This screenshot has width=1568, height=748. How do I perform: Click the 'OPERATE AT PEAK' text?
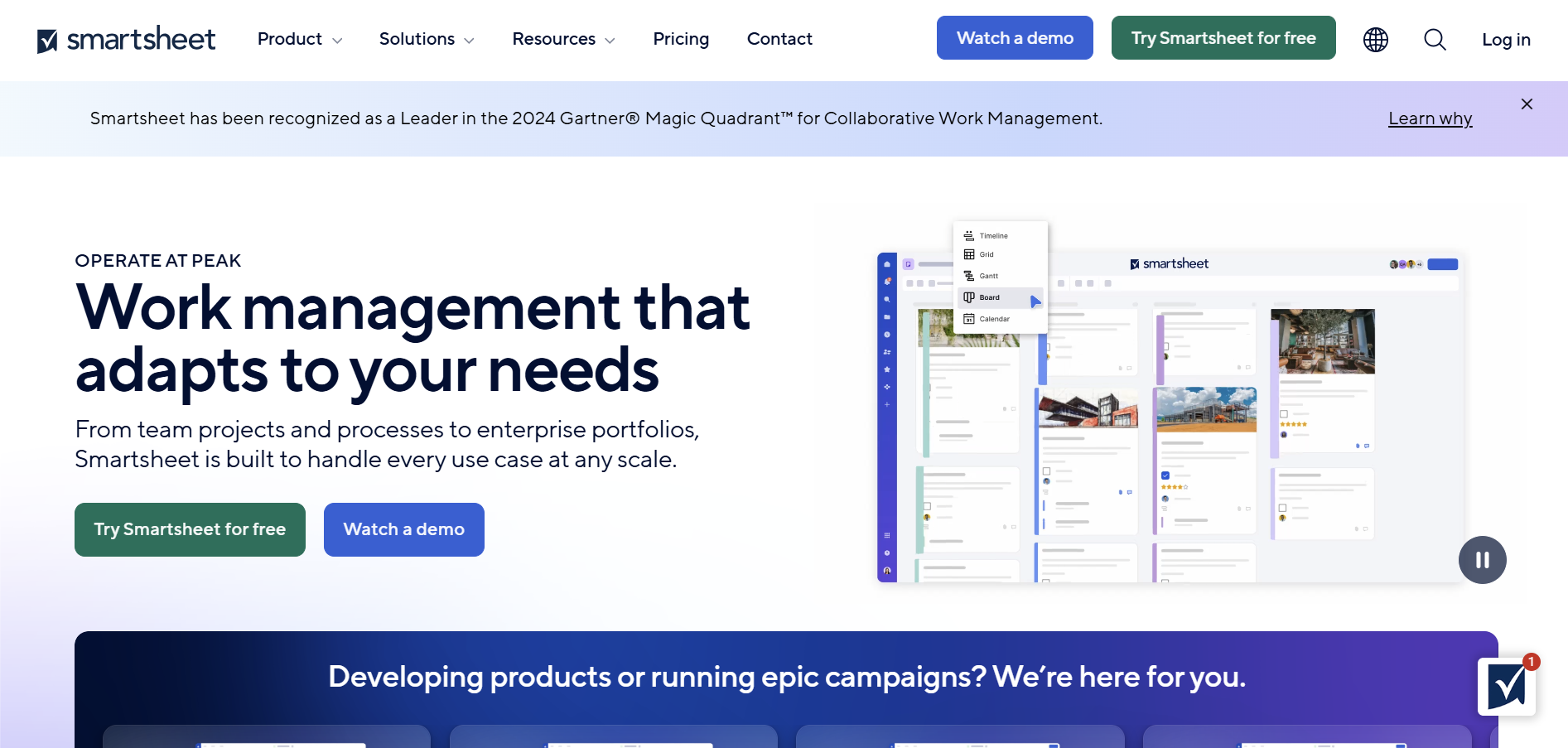click(157, 261)
